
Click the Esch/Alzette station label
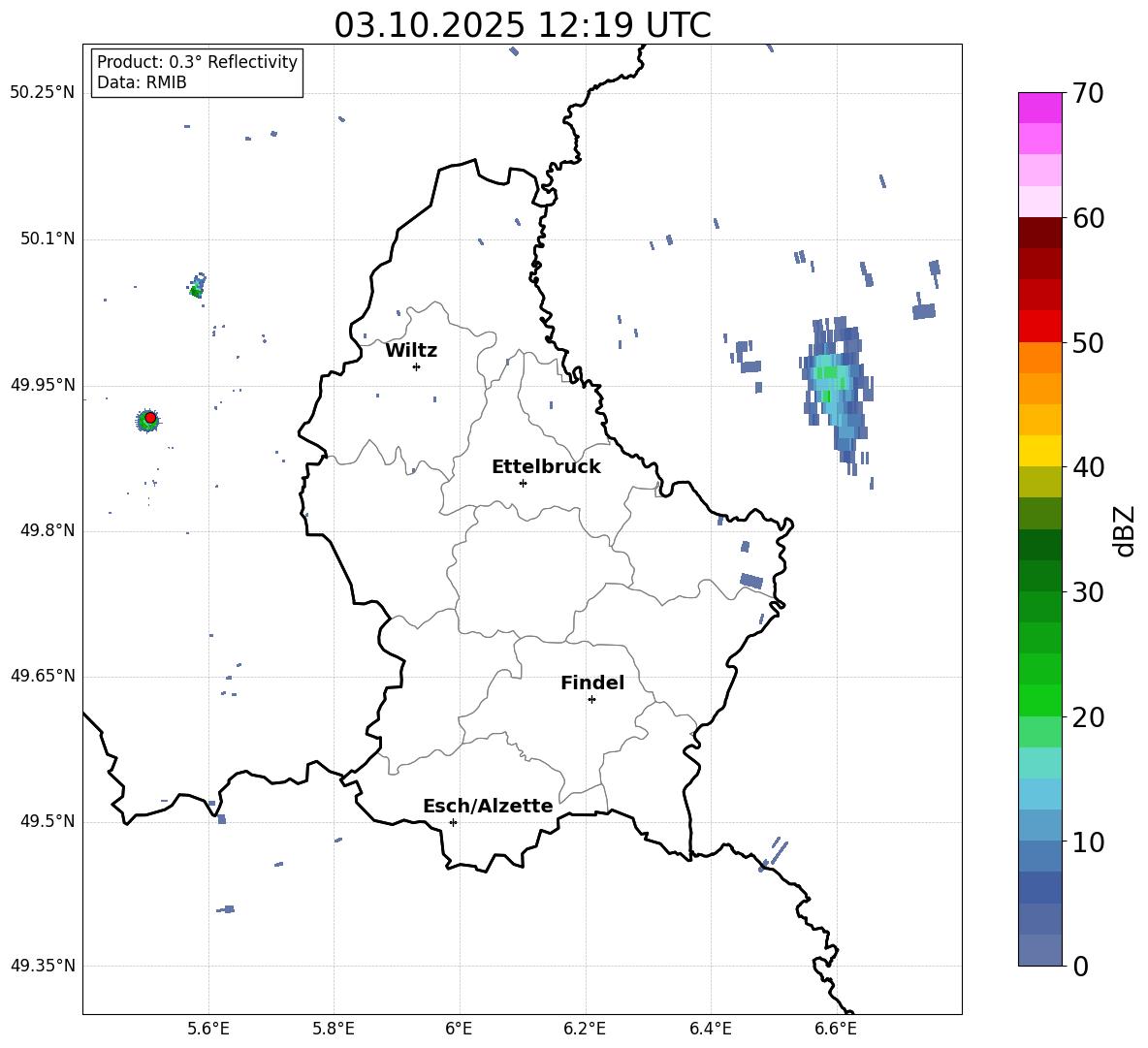488,806
